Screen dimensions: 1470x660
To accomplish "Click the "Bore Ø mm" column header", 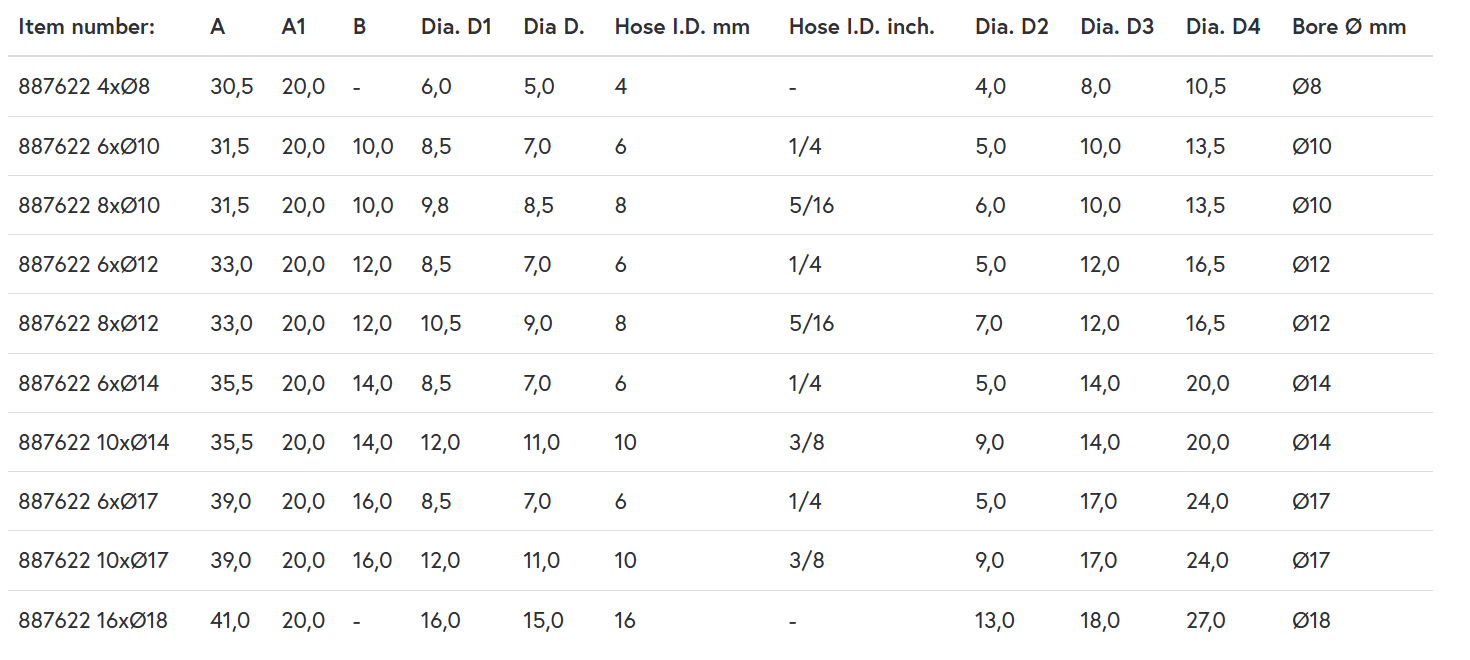I will point(1349,27).
